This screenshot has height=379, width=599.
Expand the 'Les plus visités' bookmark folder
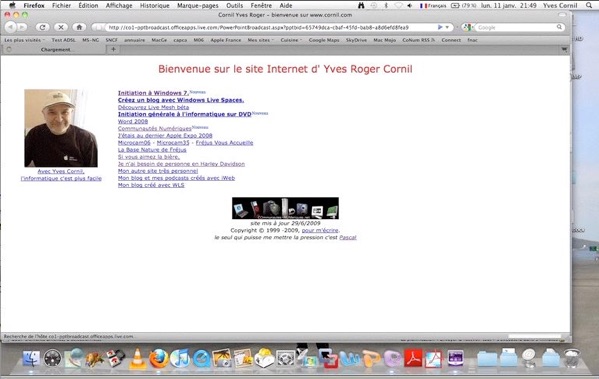[24, 40]
